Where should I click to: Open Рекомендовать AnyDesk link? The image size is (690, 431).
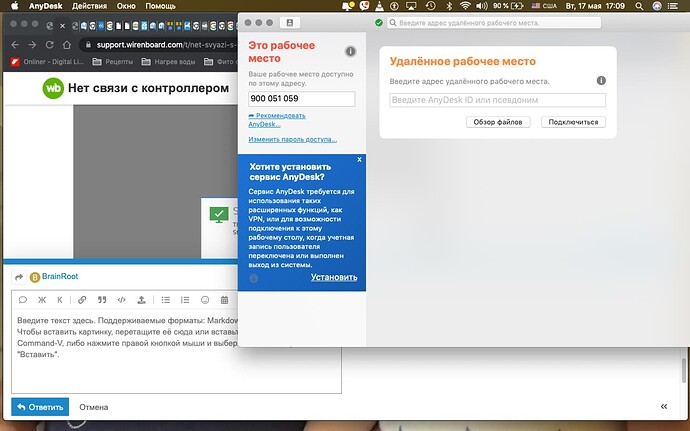point(277,120)
